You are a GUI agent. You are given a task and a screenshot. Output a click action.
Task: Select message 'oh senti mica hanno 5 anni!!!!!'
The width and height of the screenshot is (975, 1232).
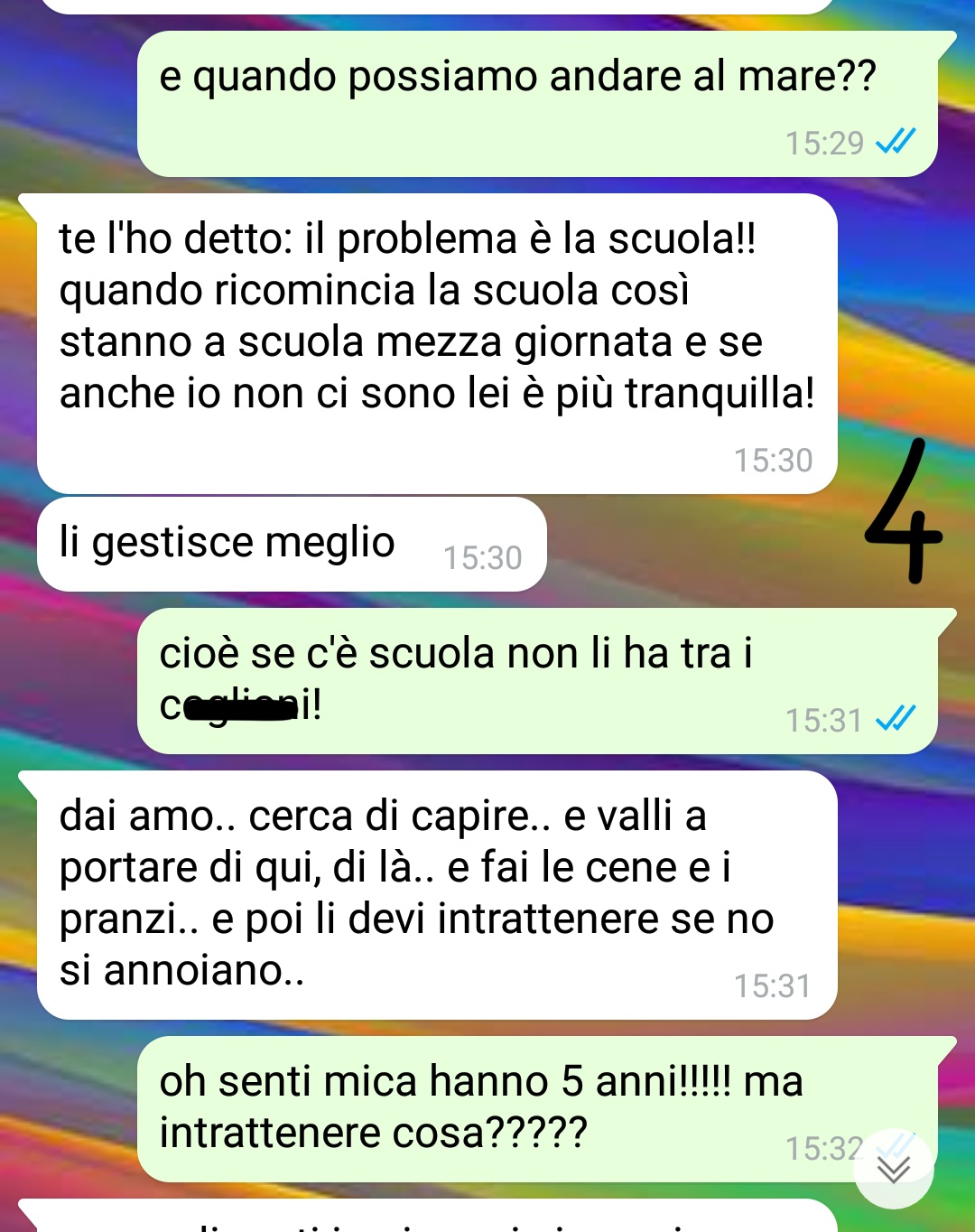tap(537, 1109)
